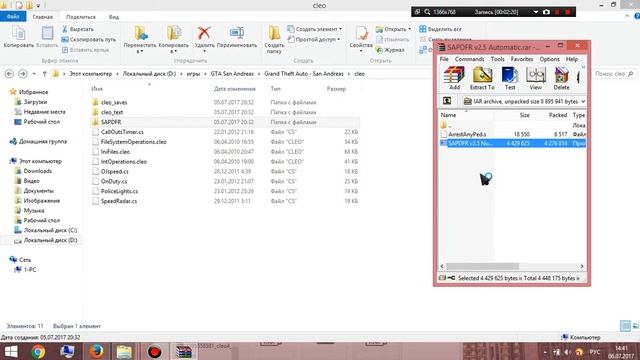The height and width of the screenshot is (360, 640).
Task: Click the WinRAR View icon
Action: click(x=536, y=76)
